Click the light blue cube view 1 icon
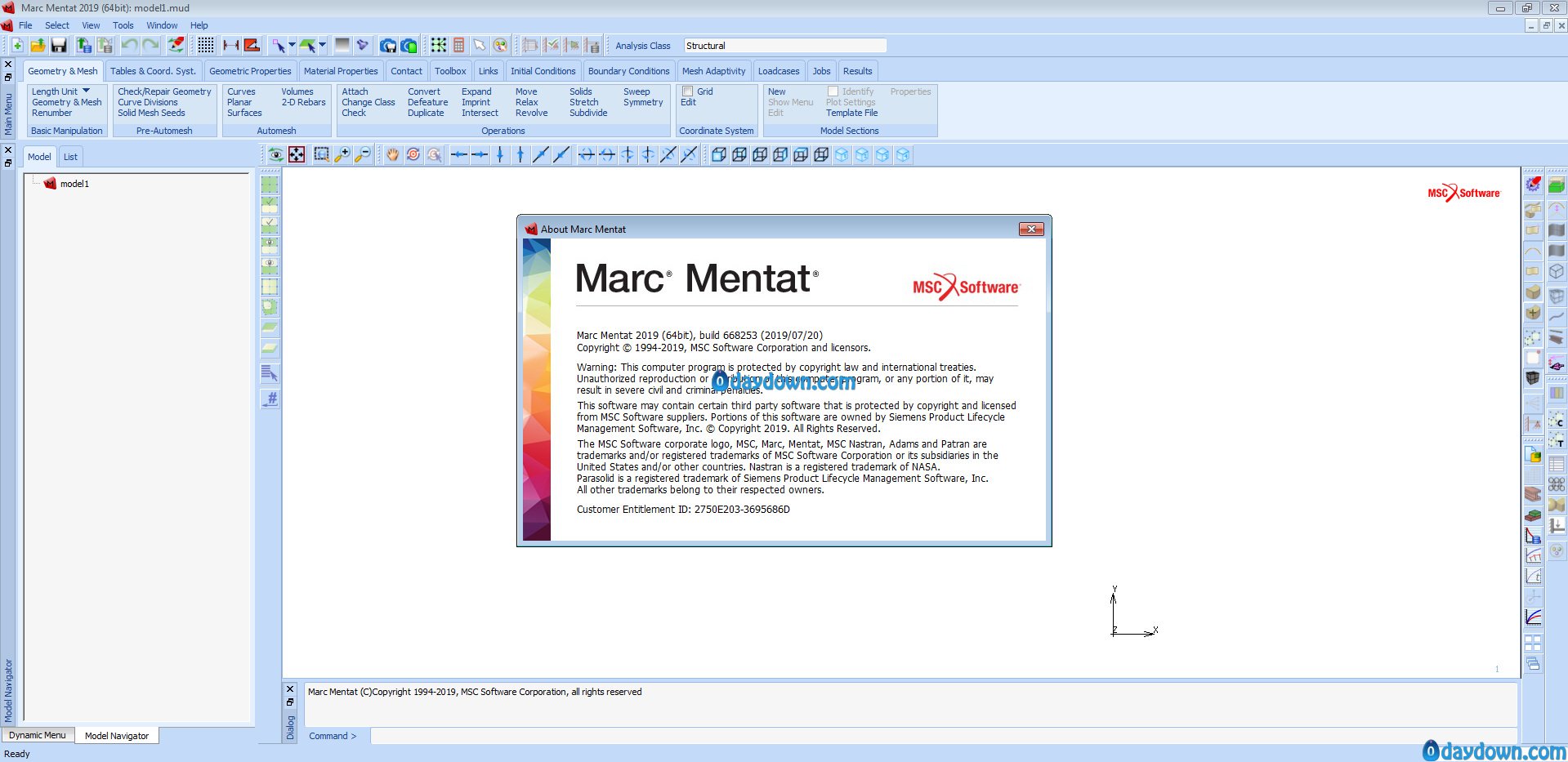Screen dimensions: 1568x762 (x=842, y=154)
